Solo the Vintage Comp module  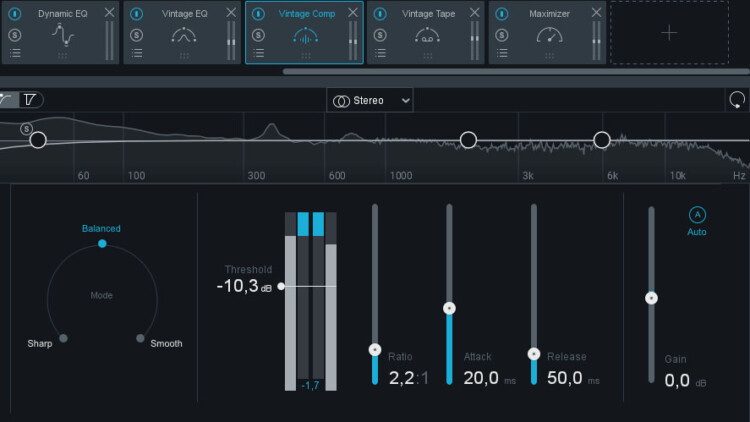click(x=258, y=35)
